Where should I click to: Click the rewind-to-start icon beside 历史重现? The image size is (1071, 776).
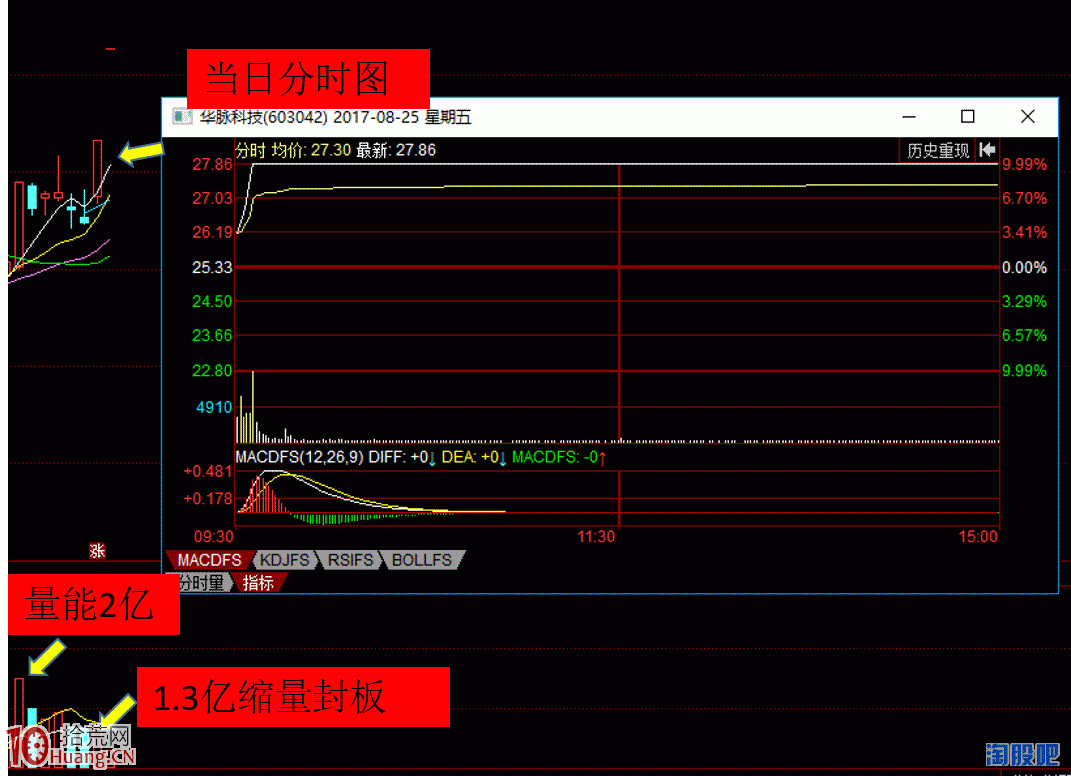pos(986,148)
